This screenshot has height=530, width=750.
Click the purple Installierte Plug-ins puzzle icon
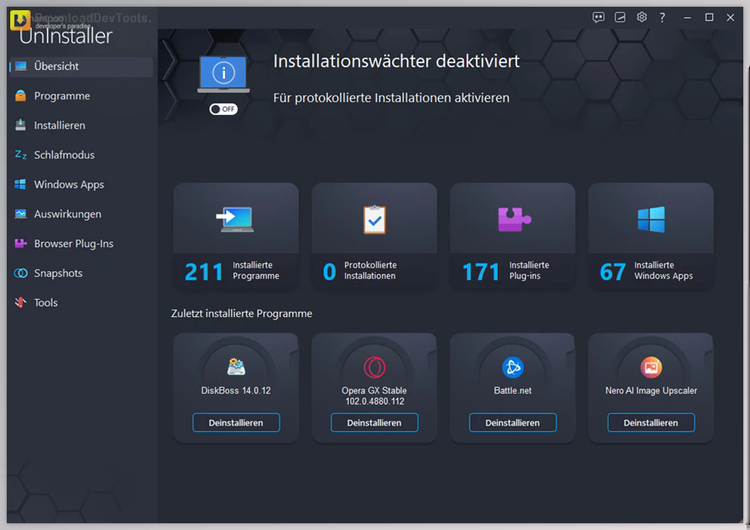coord(513,219)
